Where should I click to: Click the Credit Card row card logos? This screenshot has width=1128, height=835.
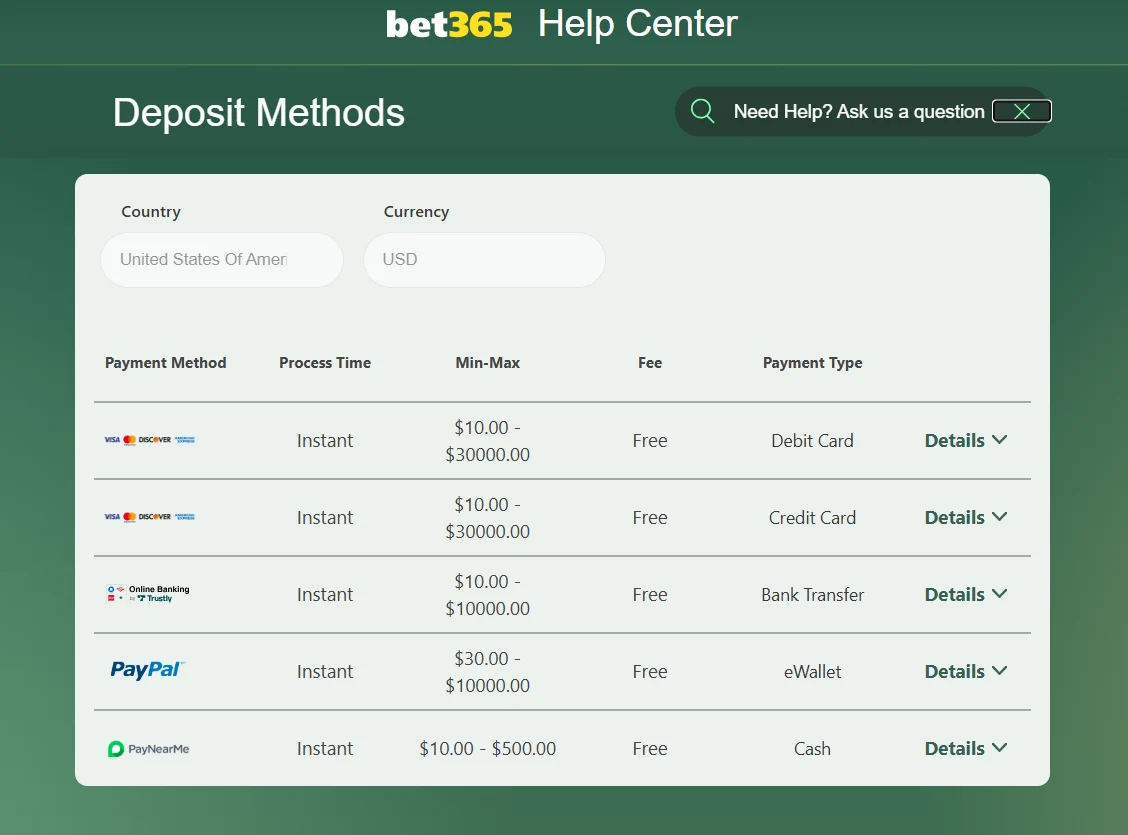coord(150,516)
